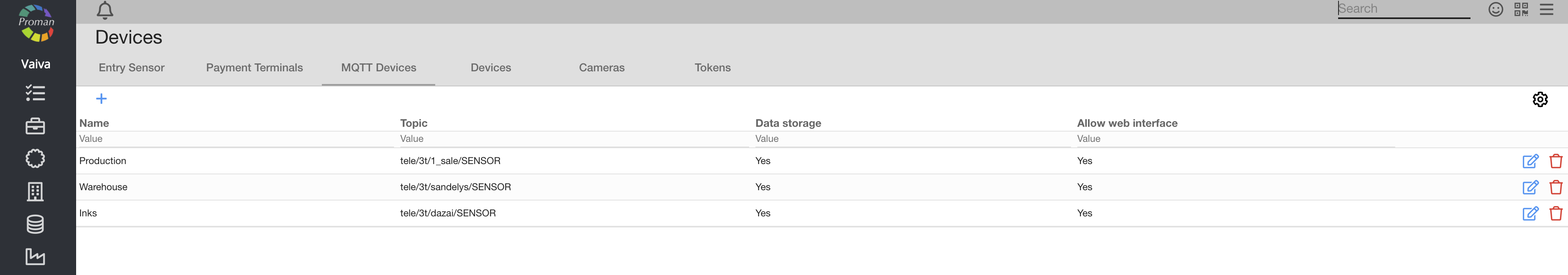Edit the Inks device row
Viewport: 1568px width, 275px height.
tap(1530, 214)
